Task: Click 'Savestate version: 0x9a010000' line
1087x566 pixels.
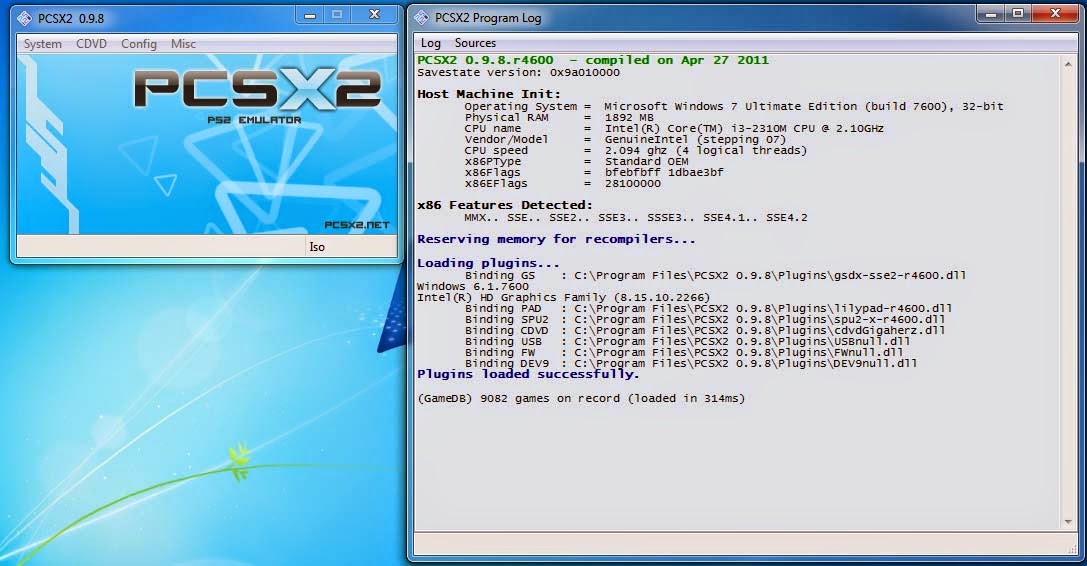Action: [x=519, y=72]
